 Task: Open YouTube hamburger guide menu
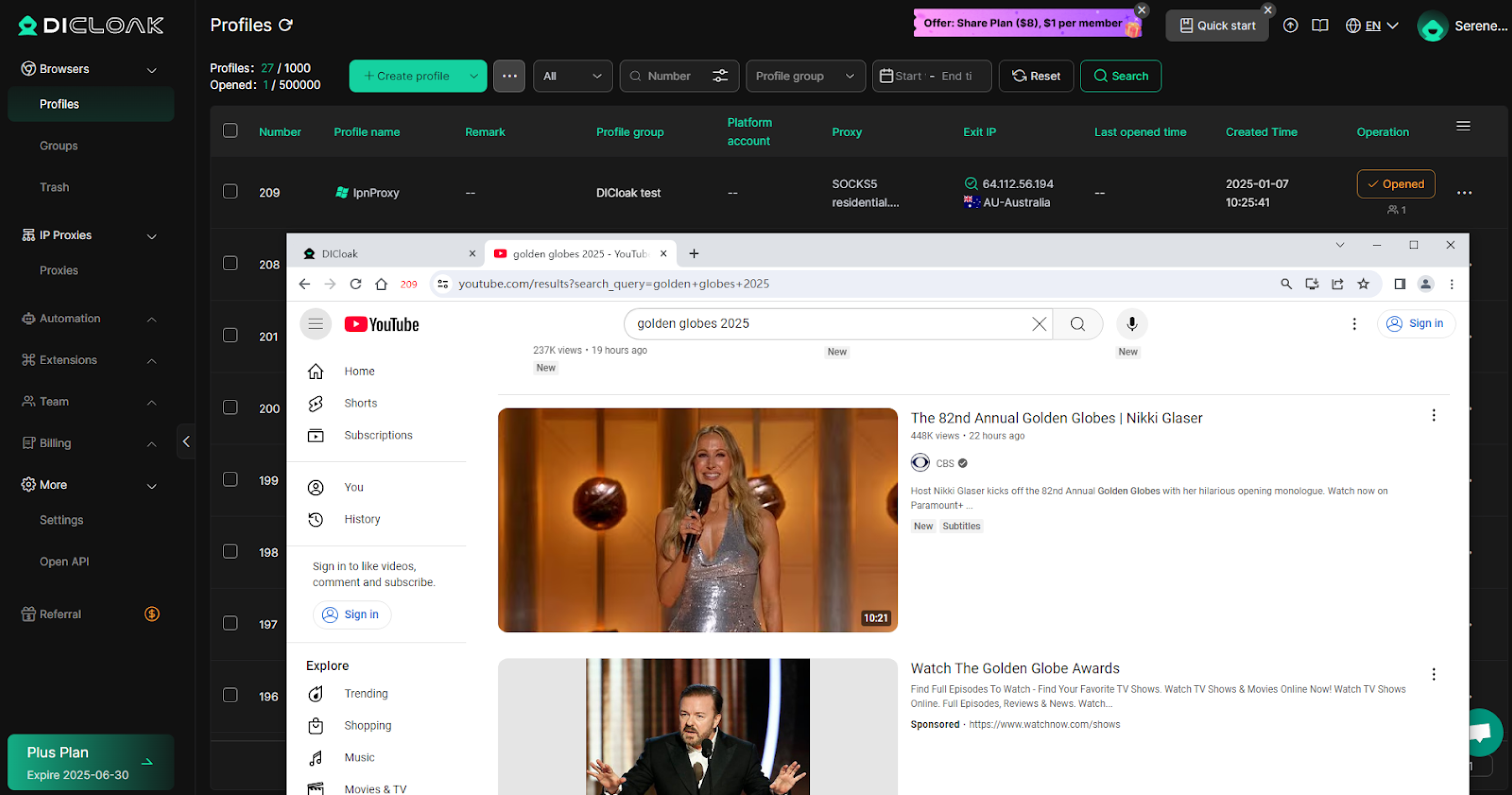click(x=316, y=324)
